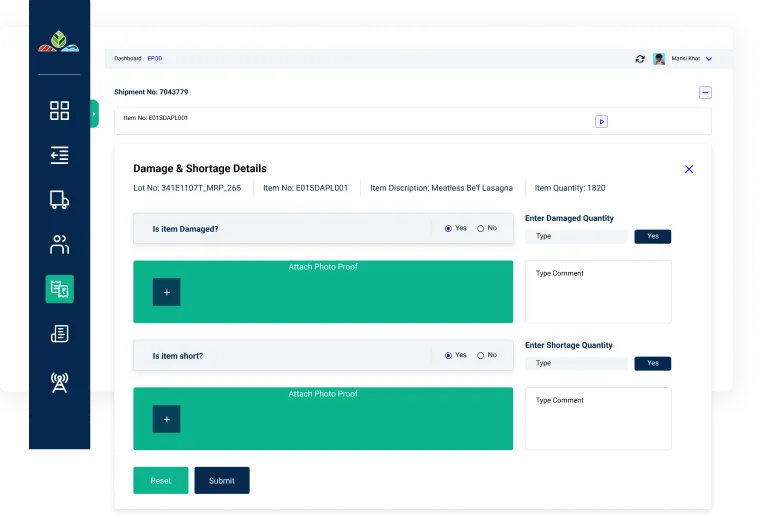Viewport: 759px width, 518px height.
Task: Click the play icon in item row
Action: (601, 121)
